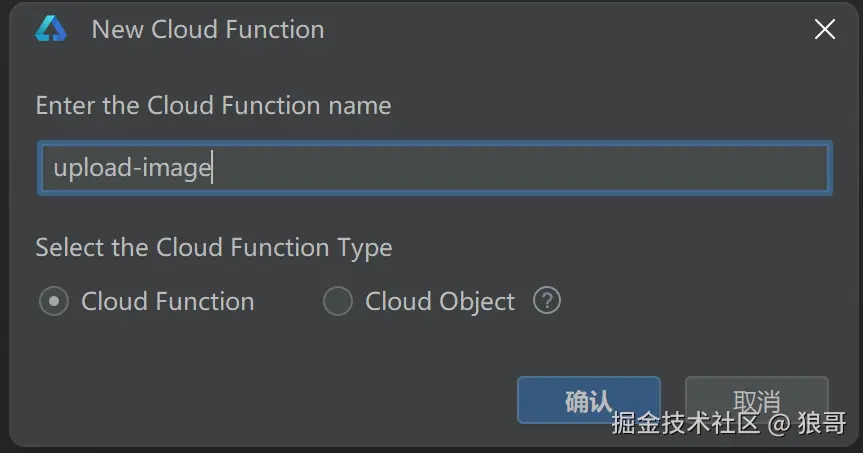Click the "Cloud Function" radio label text

click(x=167, y=301)
